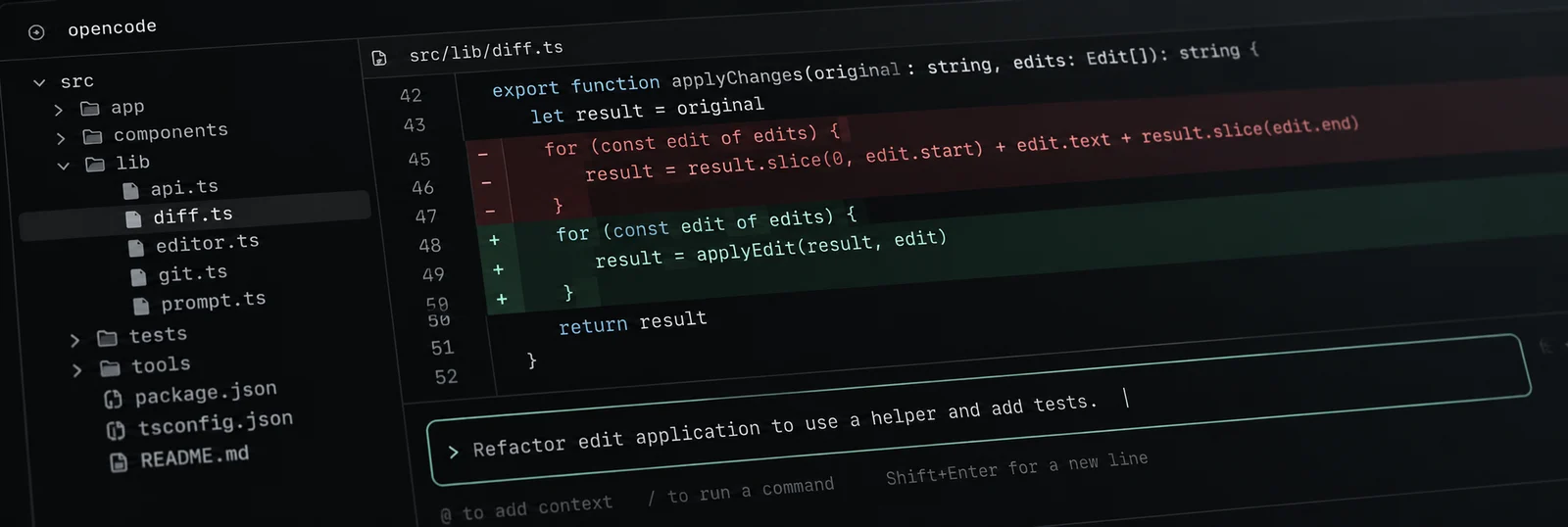Expand the app folder chevron
This screenshot has width=1568, height=527.
click(58, 110)
